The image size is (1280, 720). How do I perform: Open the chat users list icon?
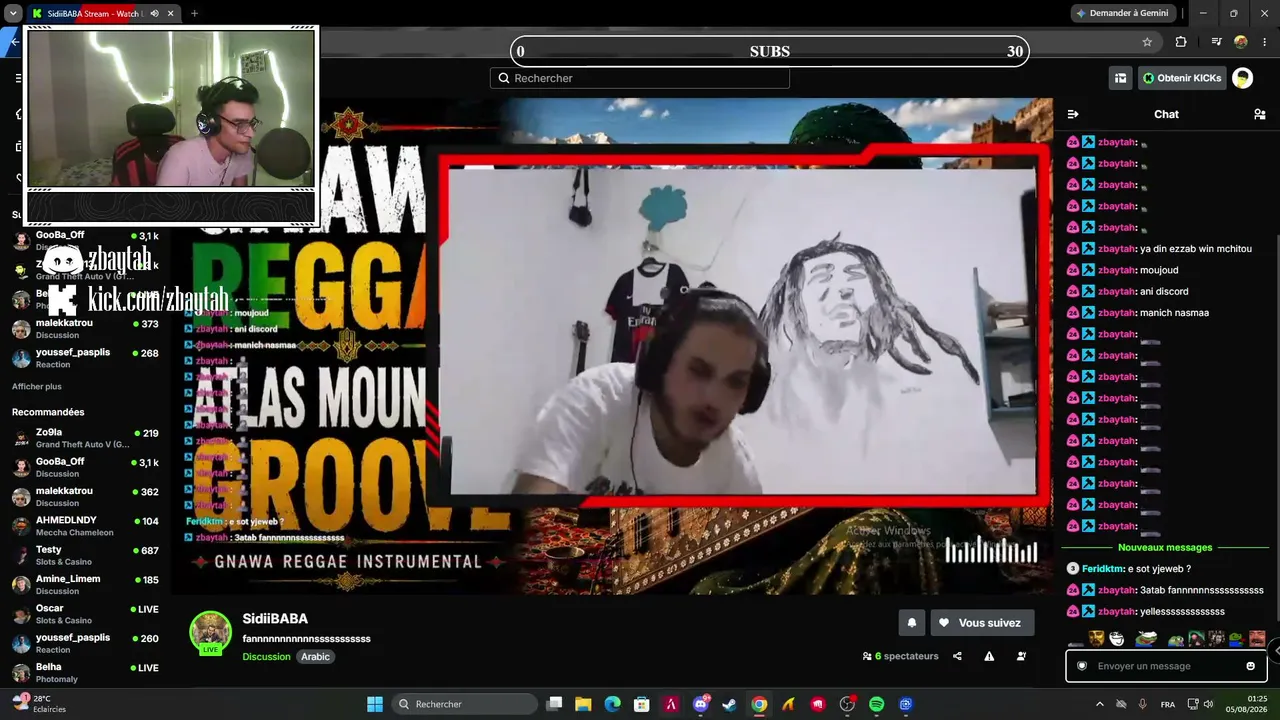coord(1259,114)
